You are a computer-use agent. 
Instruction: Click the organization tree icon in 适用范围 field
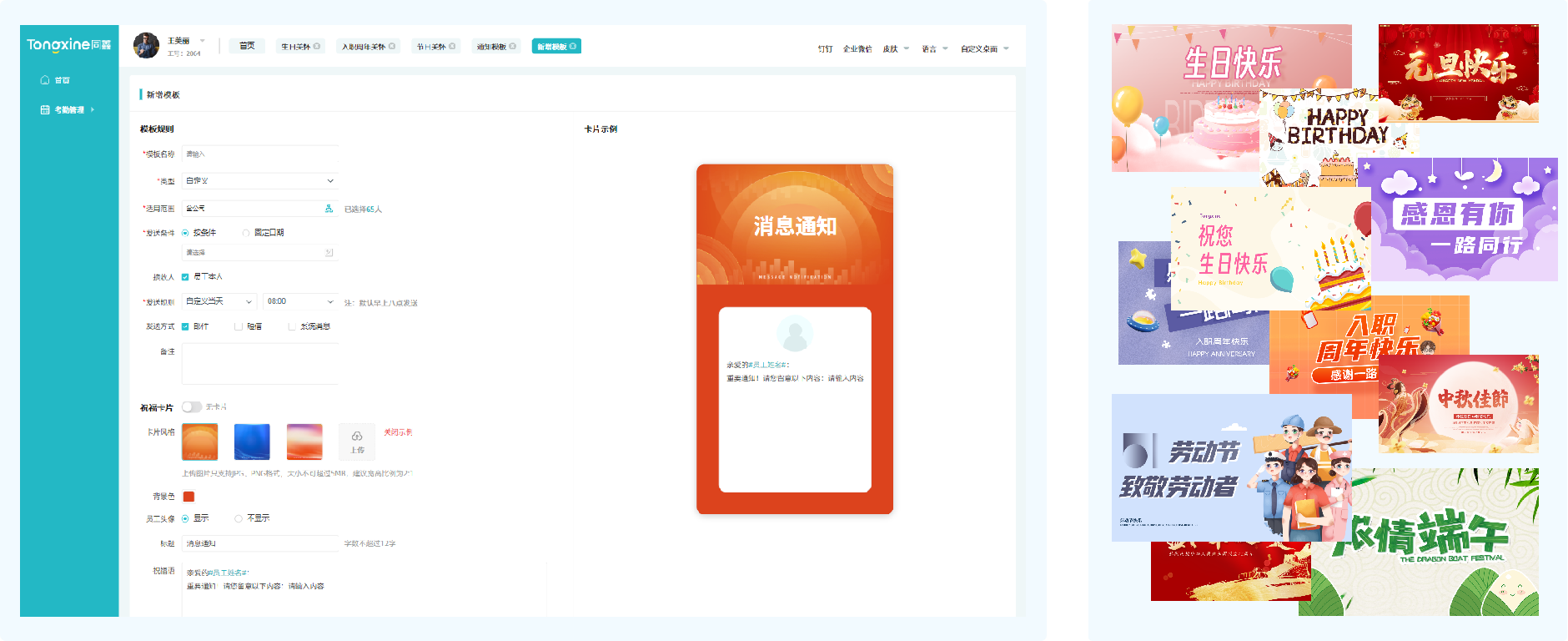[x=329, y=209]
